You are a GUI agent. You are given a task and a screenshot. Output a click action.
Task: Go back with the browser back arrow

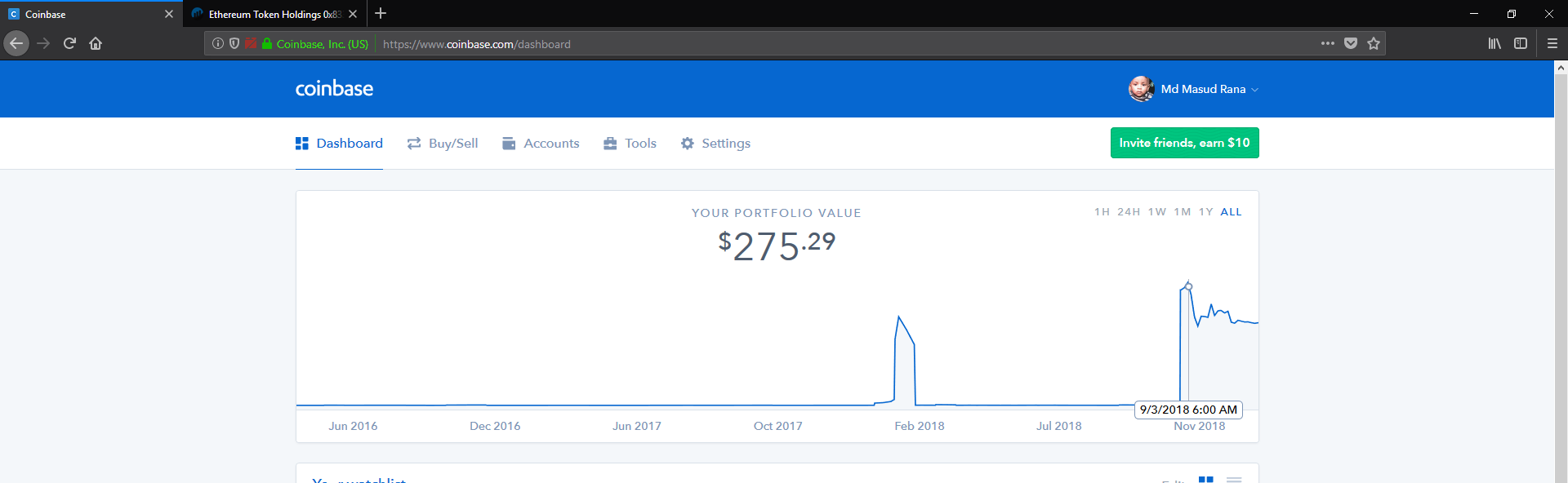(16, 43)
